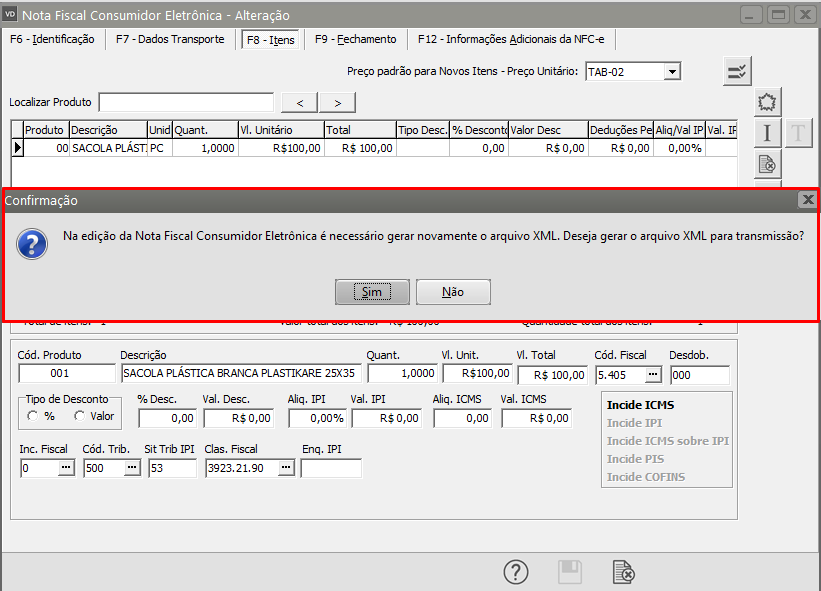Click the Localizar Produto search field
The height and width of the screenshot is (591, 821).
(186, 102)
